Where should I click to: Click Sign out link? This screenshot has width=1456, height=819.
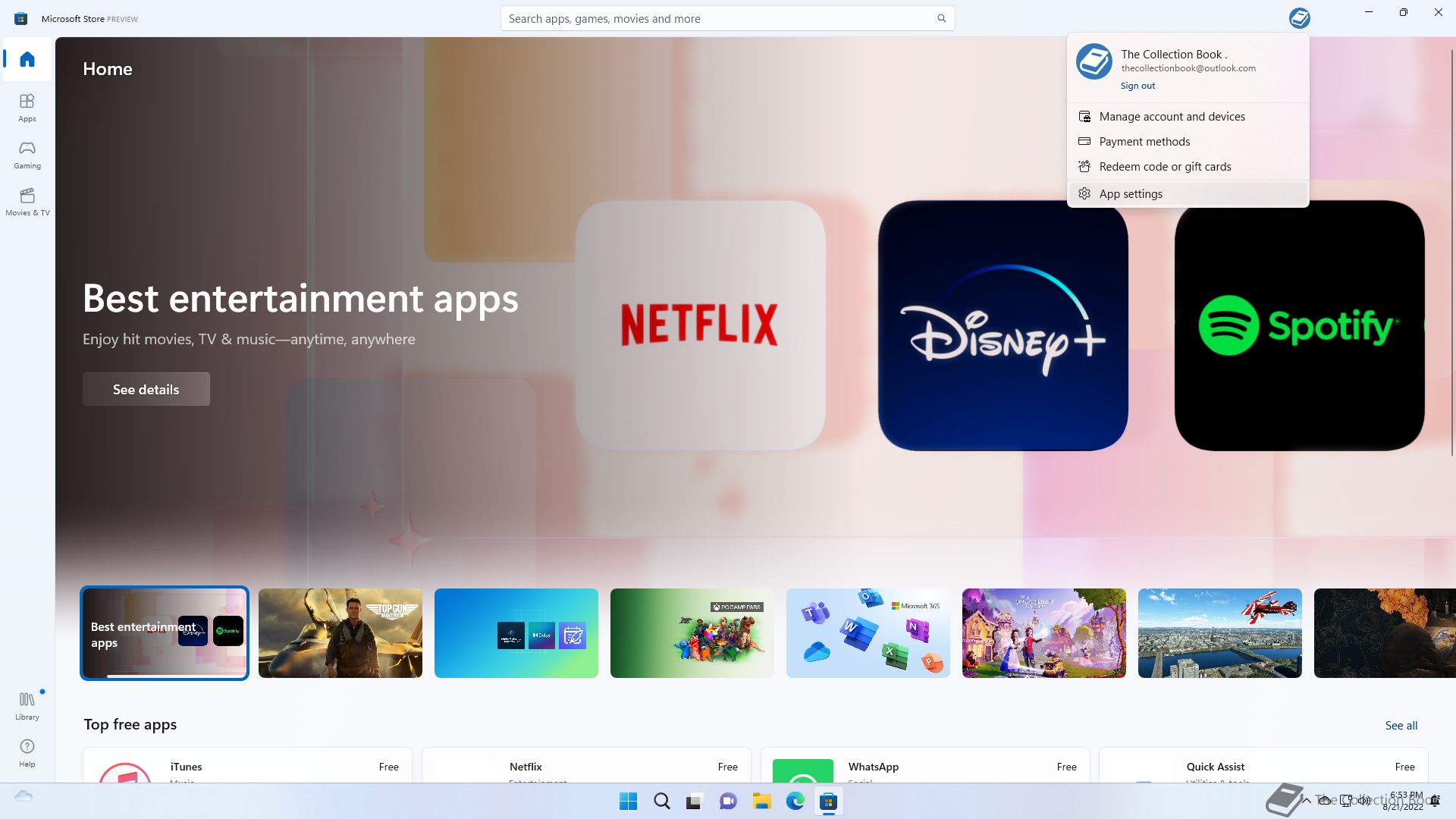pos(1137,86)
